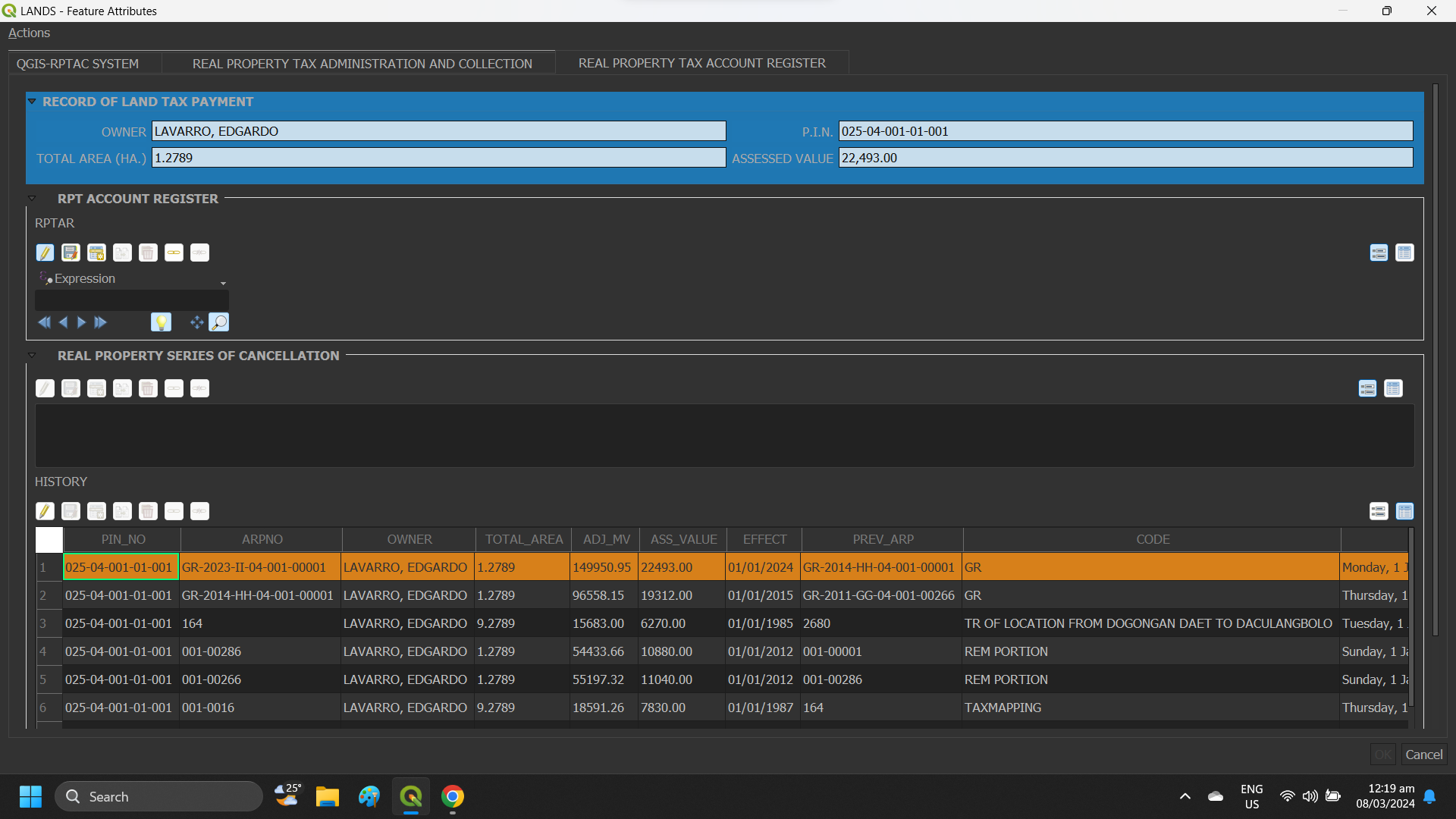Switch to the QGIS-RPTAC SYSTEM tab
Screen dimensions: 1456x819
click(x=77, y=64)
